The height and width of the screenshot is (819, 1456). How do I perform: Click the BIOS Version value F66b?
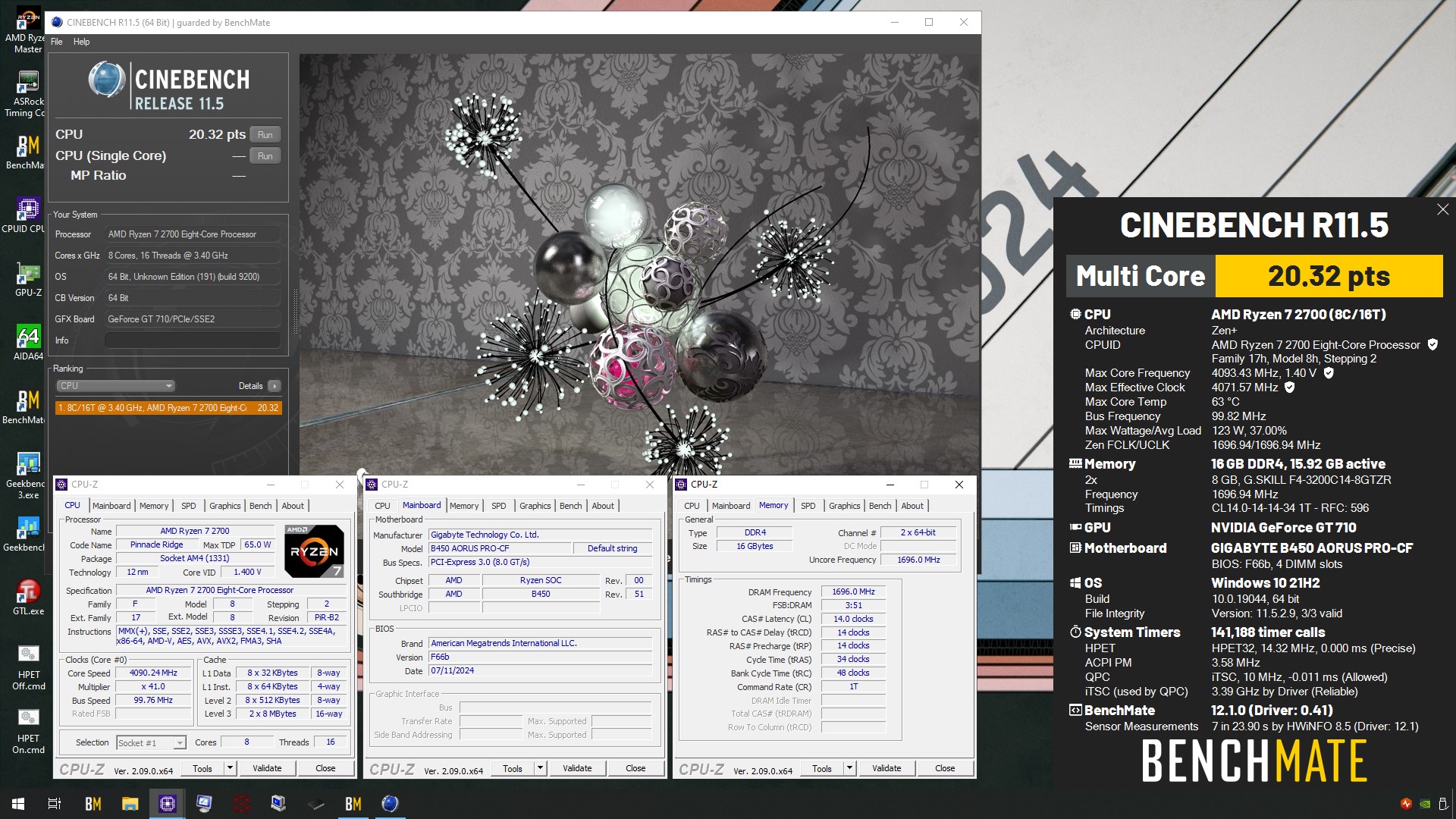click(540, 657)
